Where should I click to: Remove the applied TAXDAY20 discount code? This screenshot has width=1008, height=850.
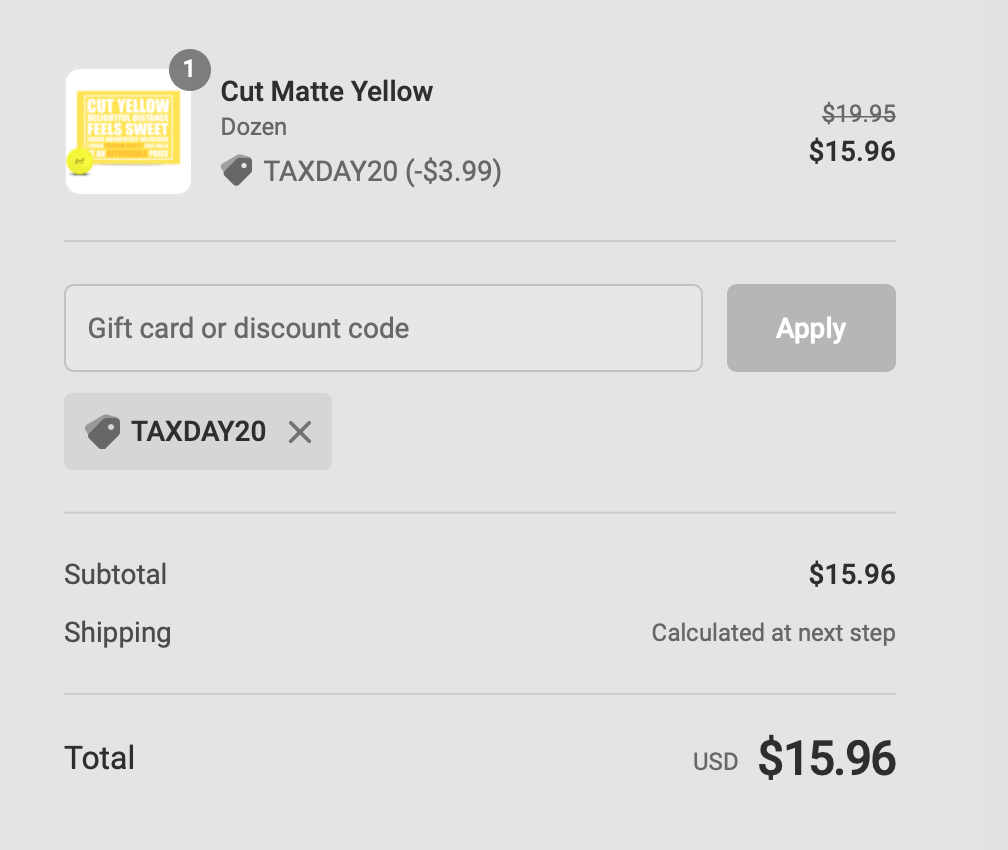pos(300,432)
